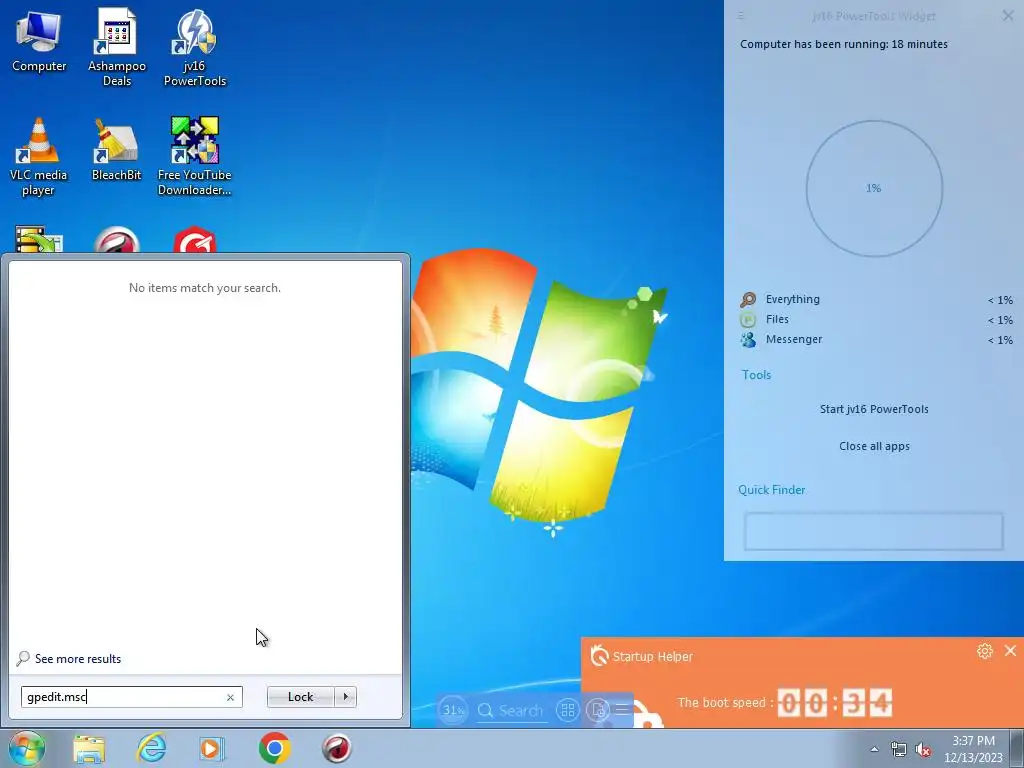This screenshot has height=768, width=1024.
Task: Click the grid apps icon in the floating toolbar
Action: point(568,710)
